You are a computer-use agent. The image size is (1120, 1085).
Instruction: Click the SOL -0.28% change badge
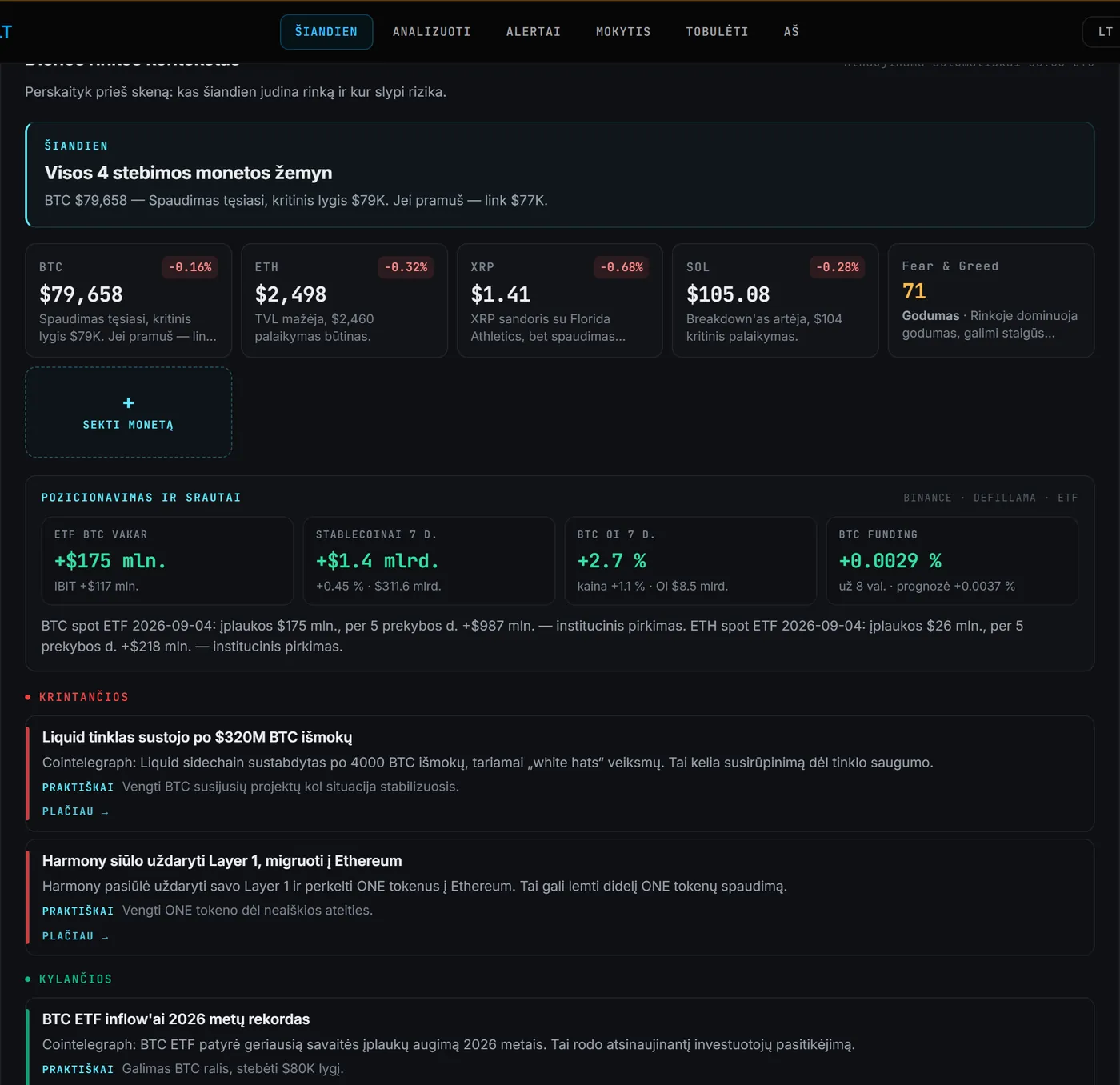[x=838, y=267]
